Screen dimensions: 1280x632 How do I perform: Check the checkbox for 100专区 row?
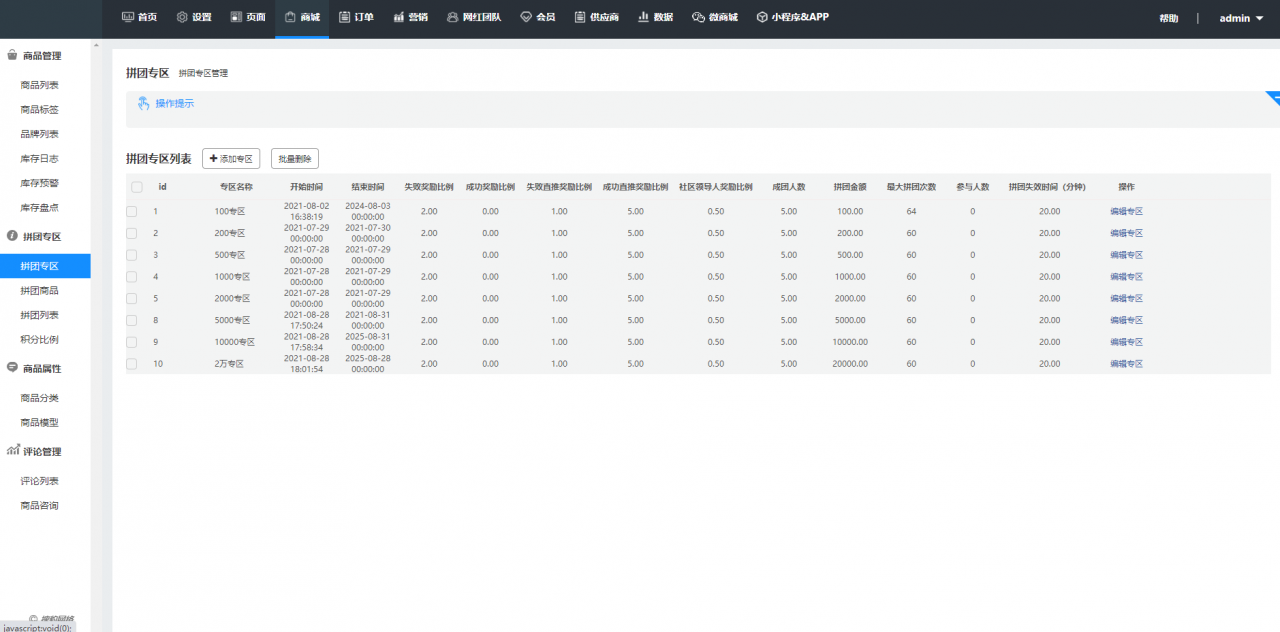click(132, 211)
